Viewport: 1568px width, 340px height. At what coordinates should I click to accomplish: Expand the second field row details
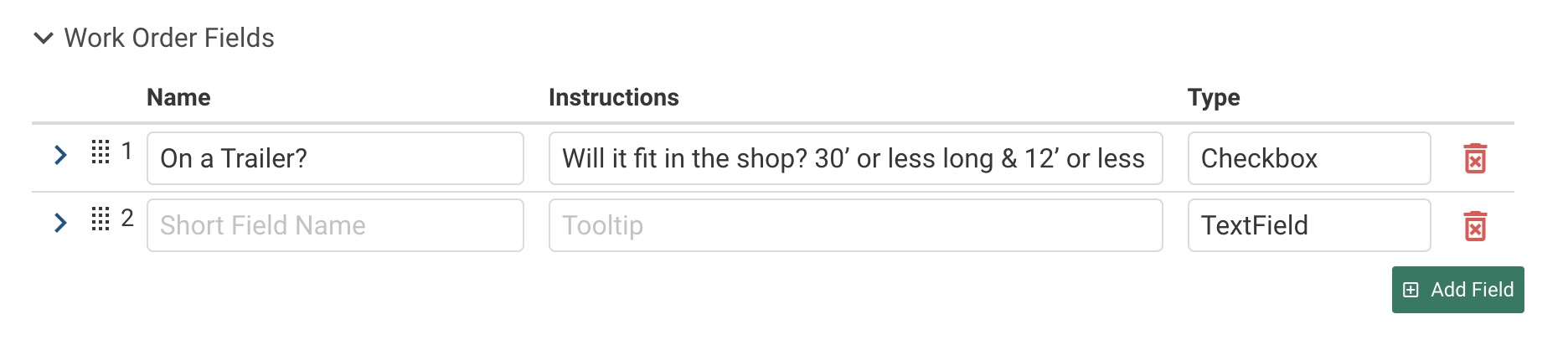pyautogui.click(x=60, y=223)
